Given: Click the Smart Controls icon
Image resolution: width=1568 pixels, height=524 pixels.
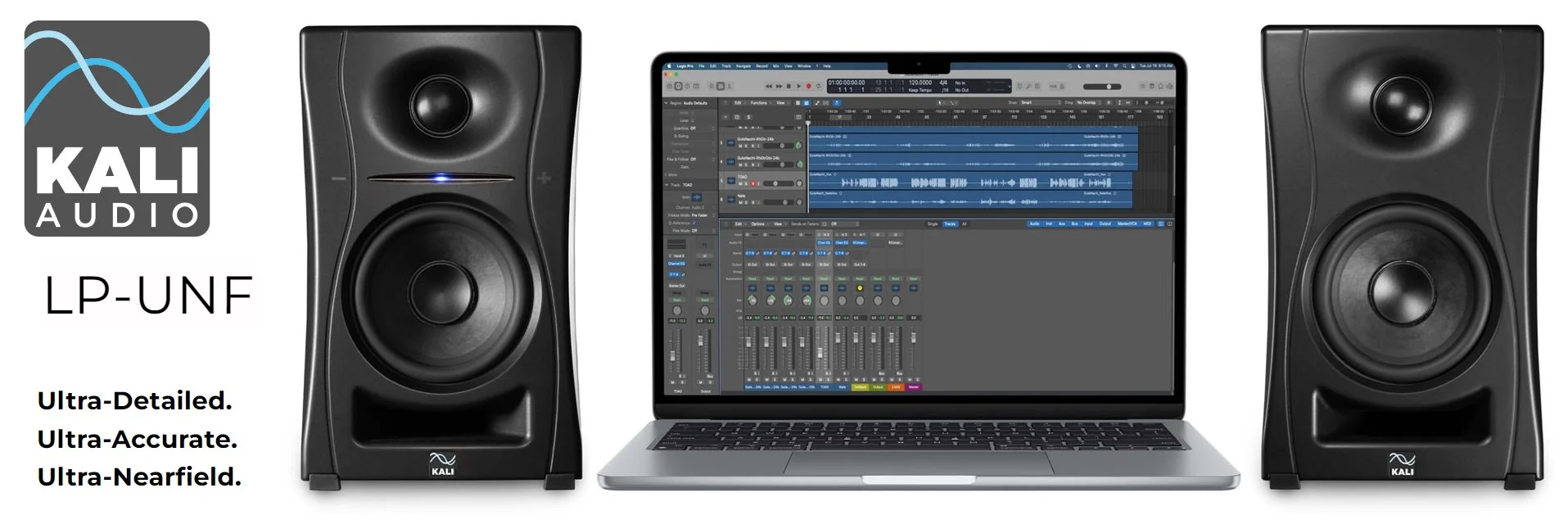Looking at the screenshot, I should 712,86.
